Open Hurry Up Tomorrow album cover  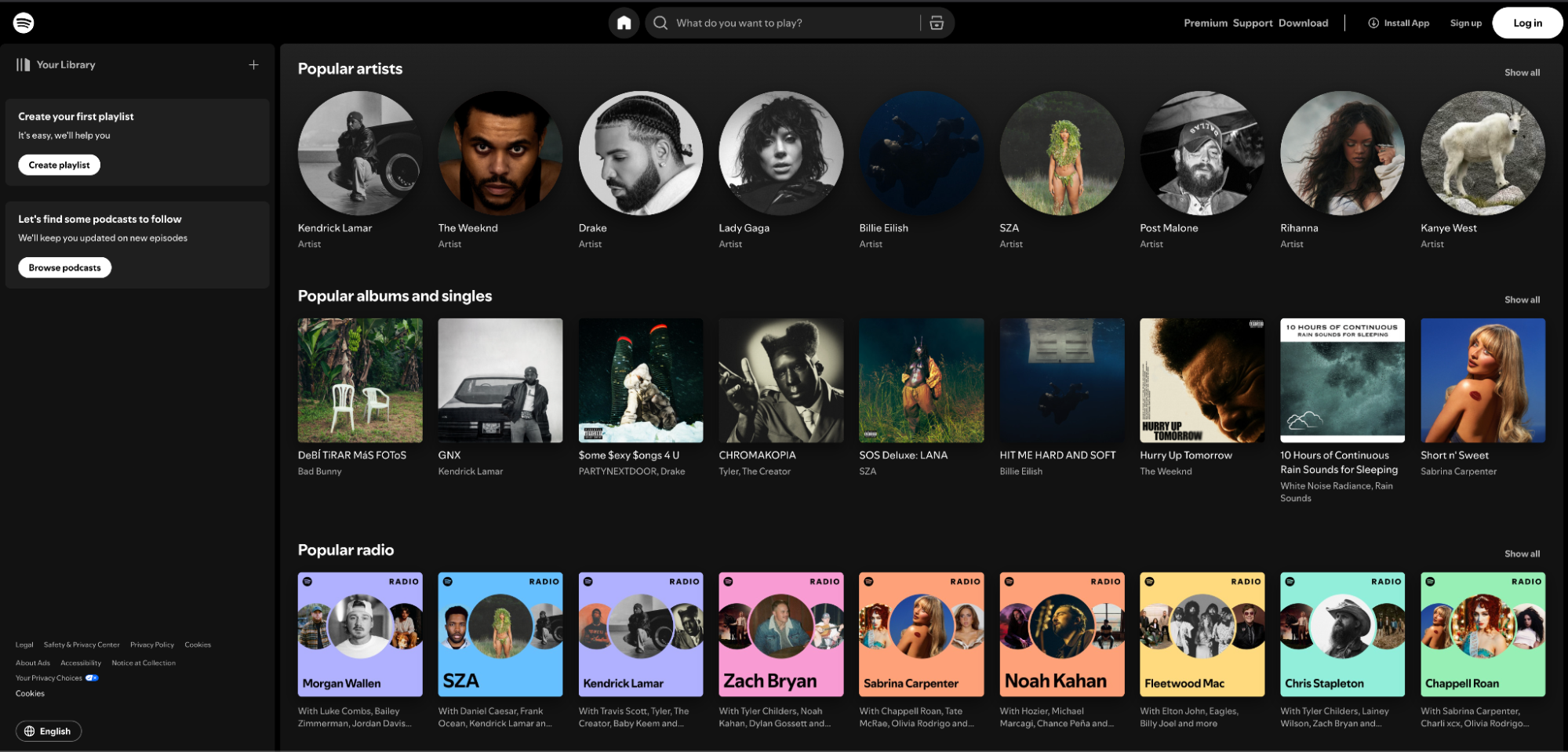pyautogui.click(x=1202, y=380)
